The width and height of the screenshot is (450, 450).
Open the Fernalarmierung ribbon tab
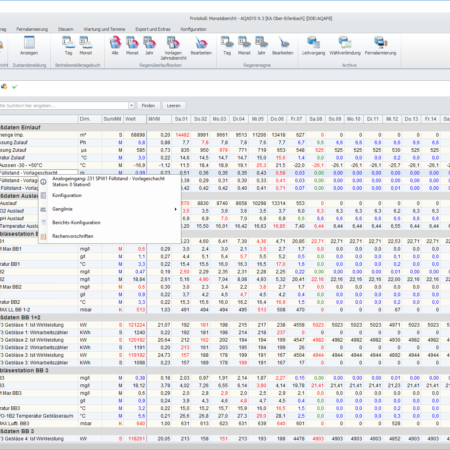pos(32,29)
